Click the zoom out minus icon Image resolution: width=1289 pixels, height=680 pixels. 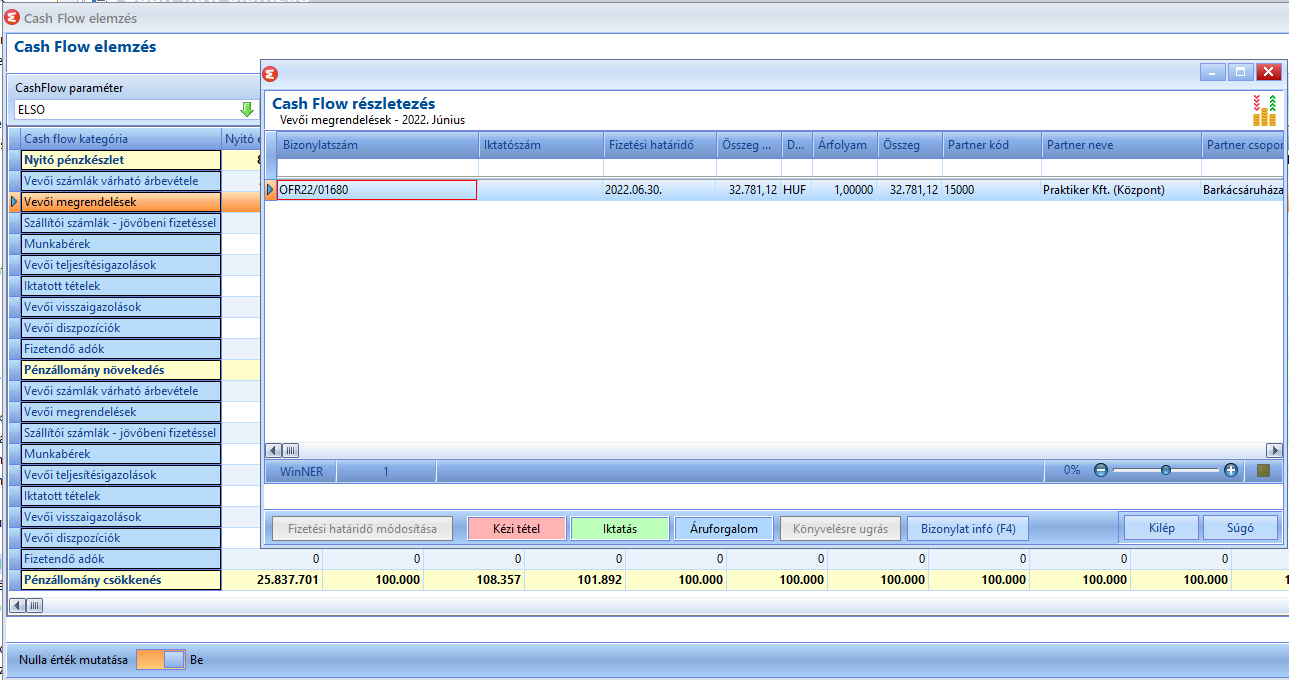1101,470
